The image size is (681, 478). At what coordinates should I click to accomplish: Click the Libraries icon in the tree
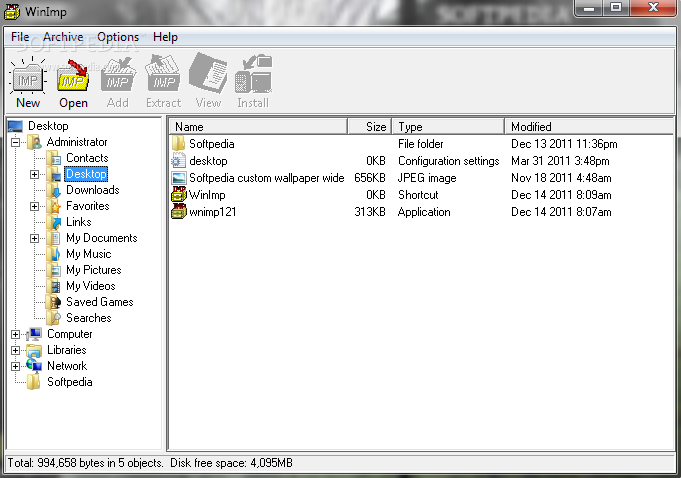[34, 350]
